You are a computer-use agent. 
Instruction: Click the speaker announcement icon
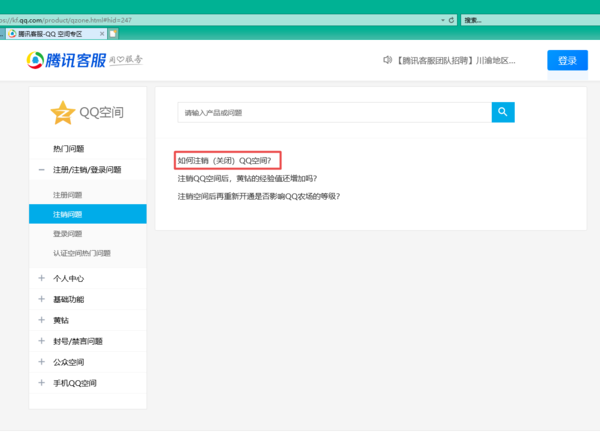(387, 60)
